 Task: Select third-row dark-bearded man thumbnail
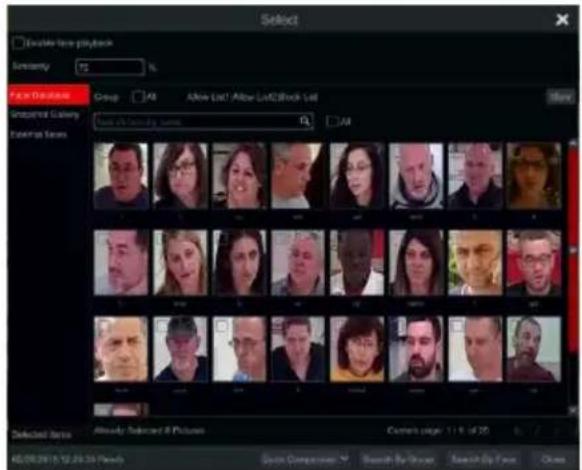(416, 349)
